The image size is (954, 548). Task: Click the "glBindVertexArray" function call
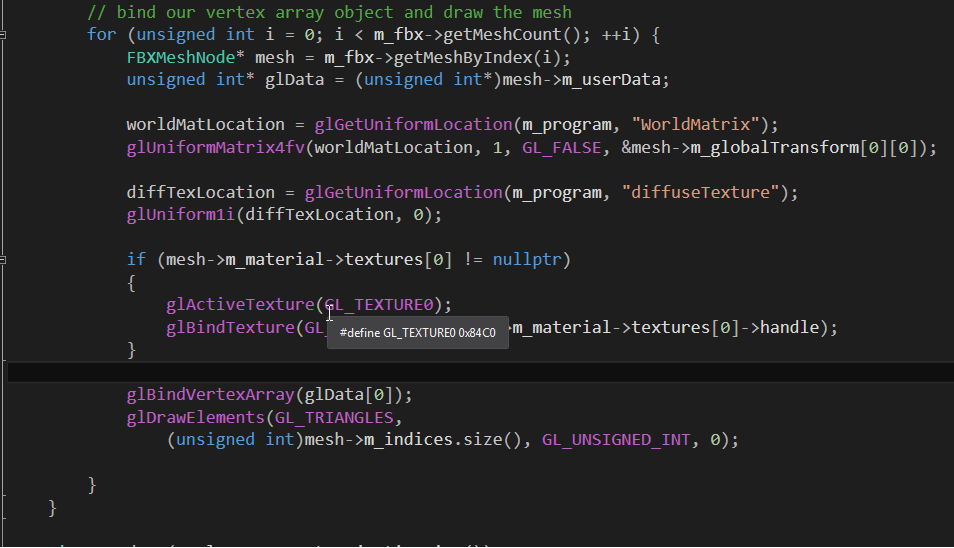211,395
